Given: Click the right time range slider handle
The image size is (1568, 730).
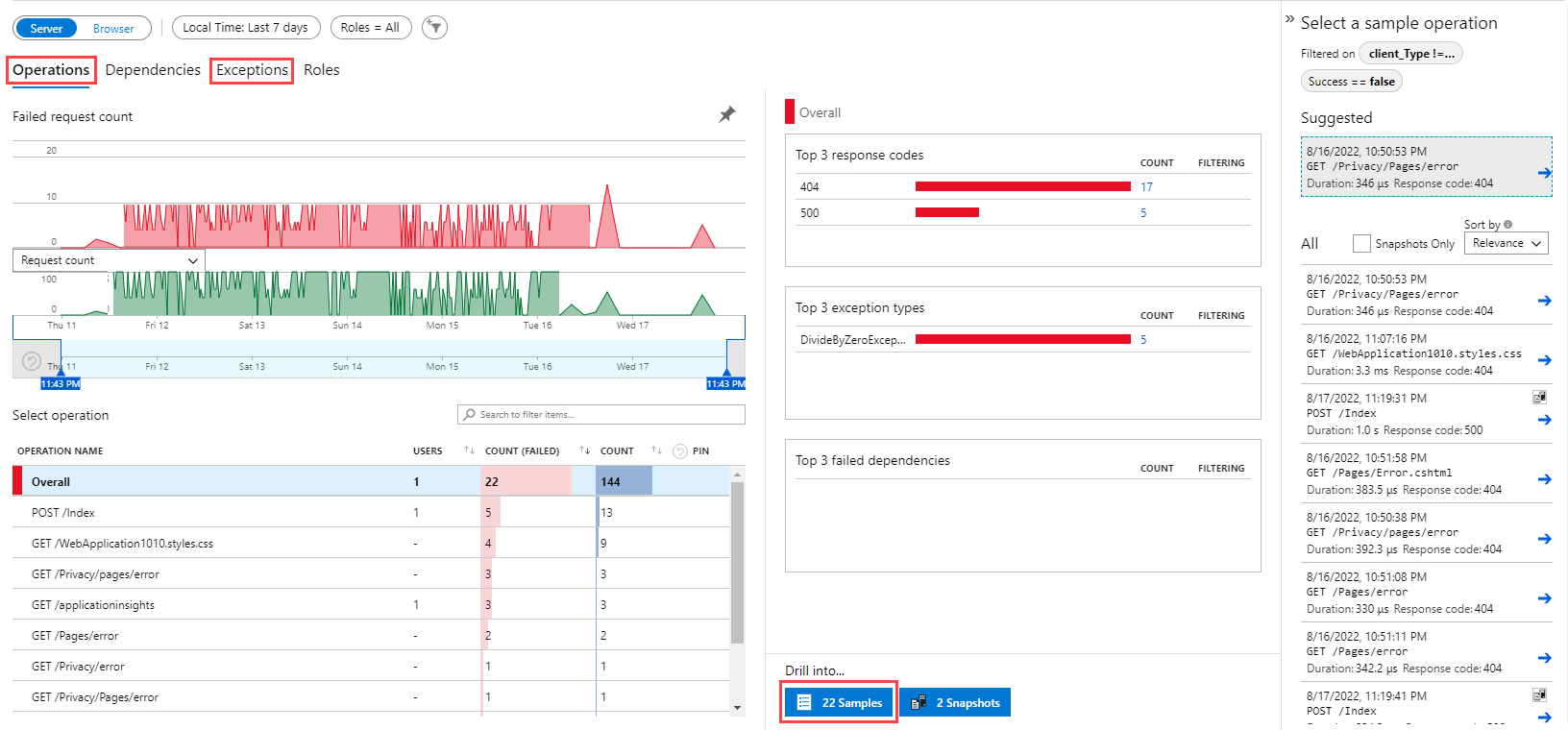Looking at the screenshot, I should [x=726, y=375].
